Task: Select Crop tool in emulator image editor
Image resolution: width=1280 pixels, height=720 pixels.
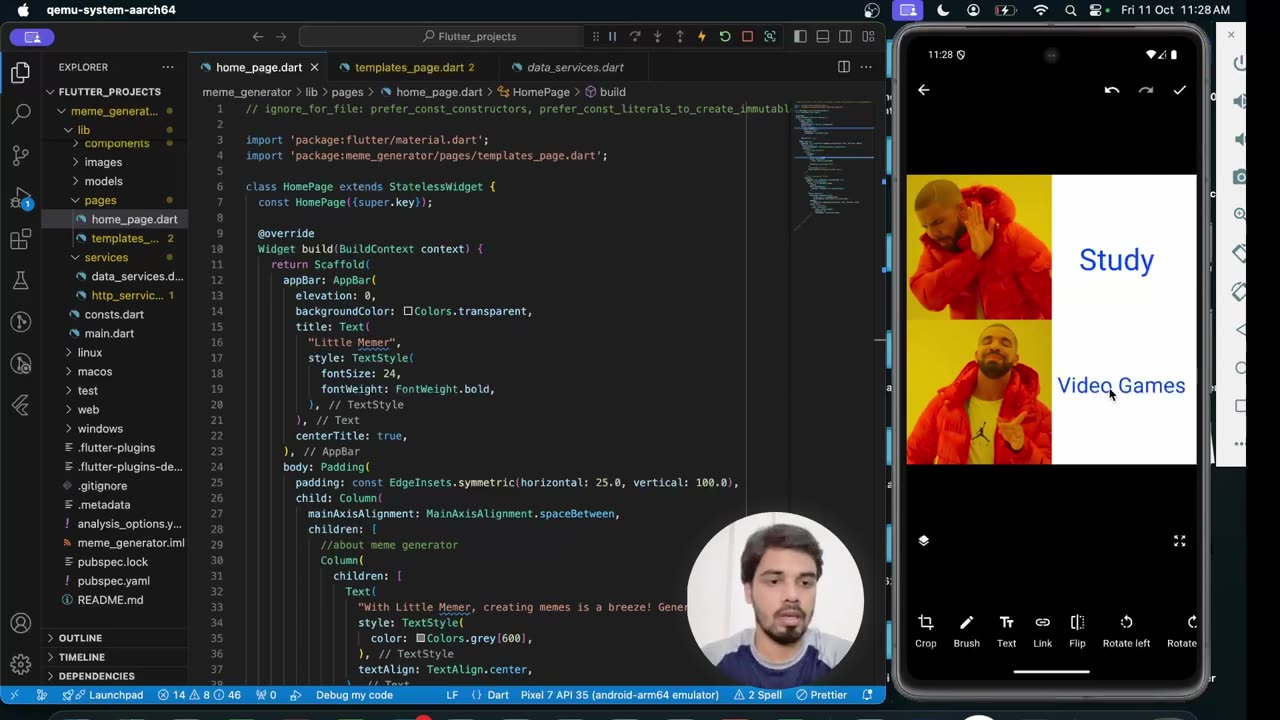Action: (x=926, y=632)
